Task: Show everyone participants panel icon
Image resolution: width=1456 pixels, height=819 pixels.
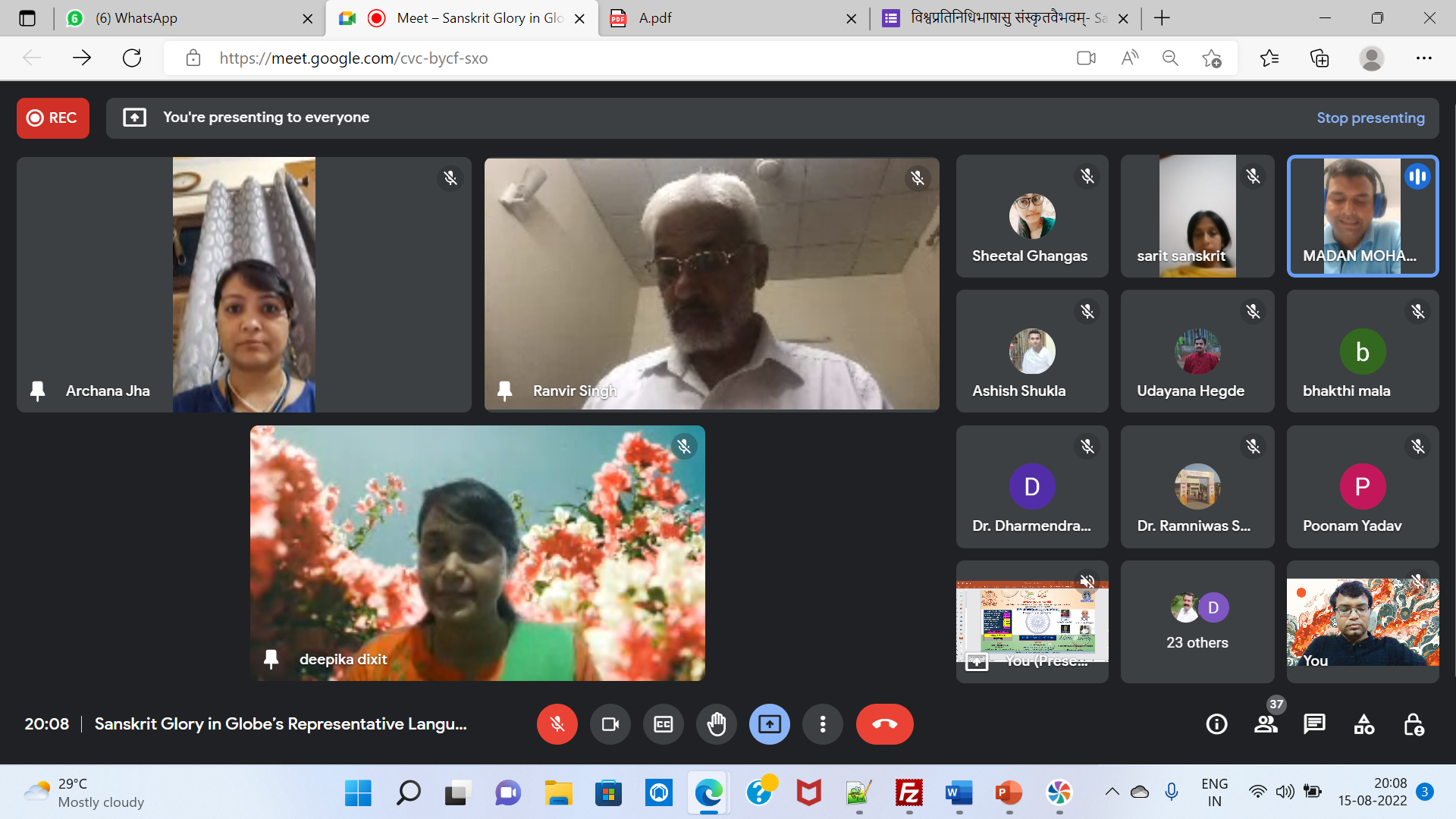Action: coord(1265,724)
